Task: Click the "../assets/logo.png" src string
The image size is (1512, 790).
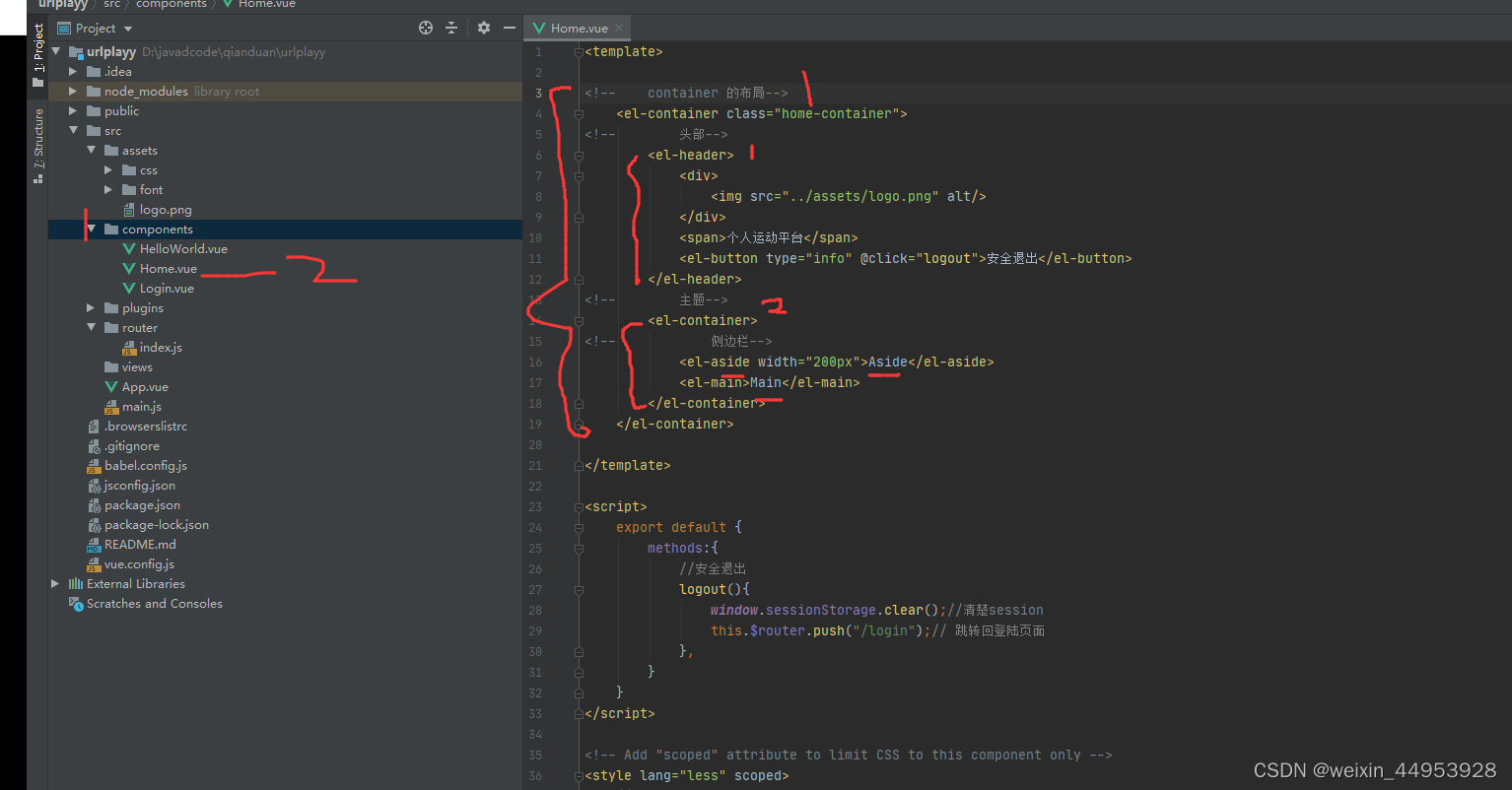Action: (860, 196)
